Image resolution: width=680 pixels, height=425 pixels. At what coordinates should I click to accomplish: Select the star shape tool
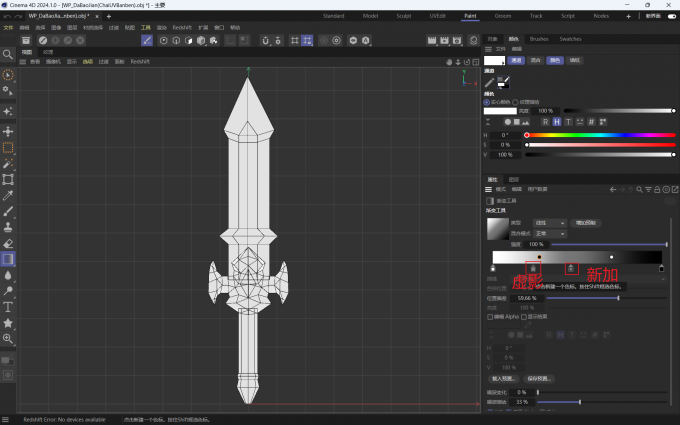pos(8,323)
